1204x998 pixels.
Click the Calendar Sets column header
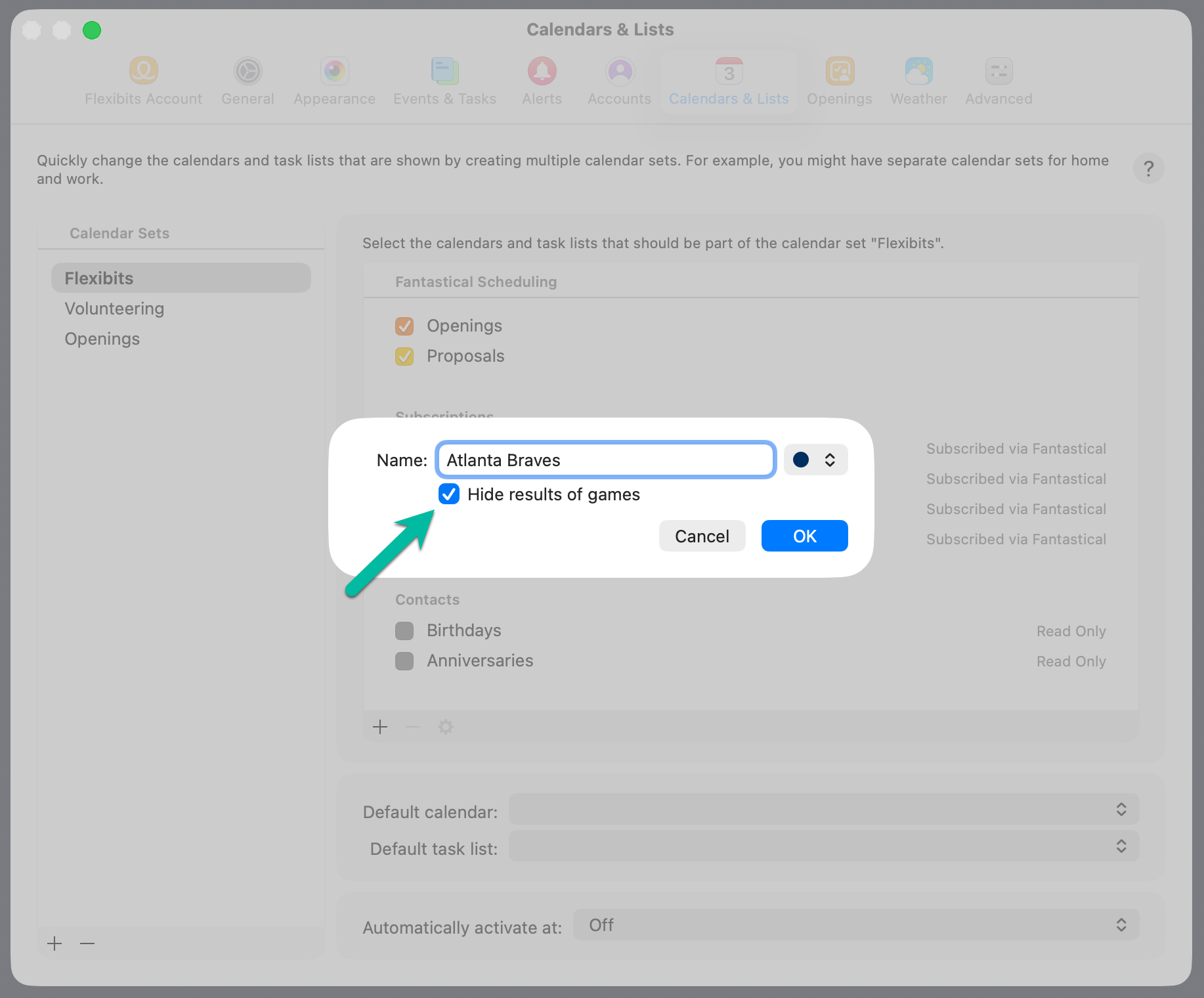(x=119, y=233)
